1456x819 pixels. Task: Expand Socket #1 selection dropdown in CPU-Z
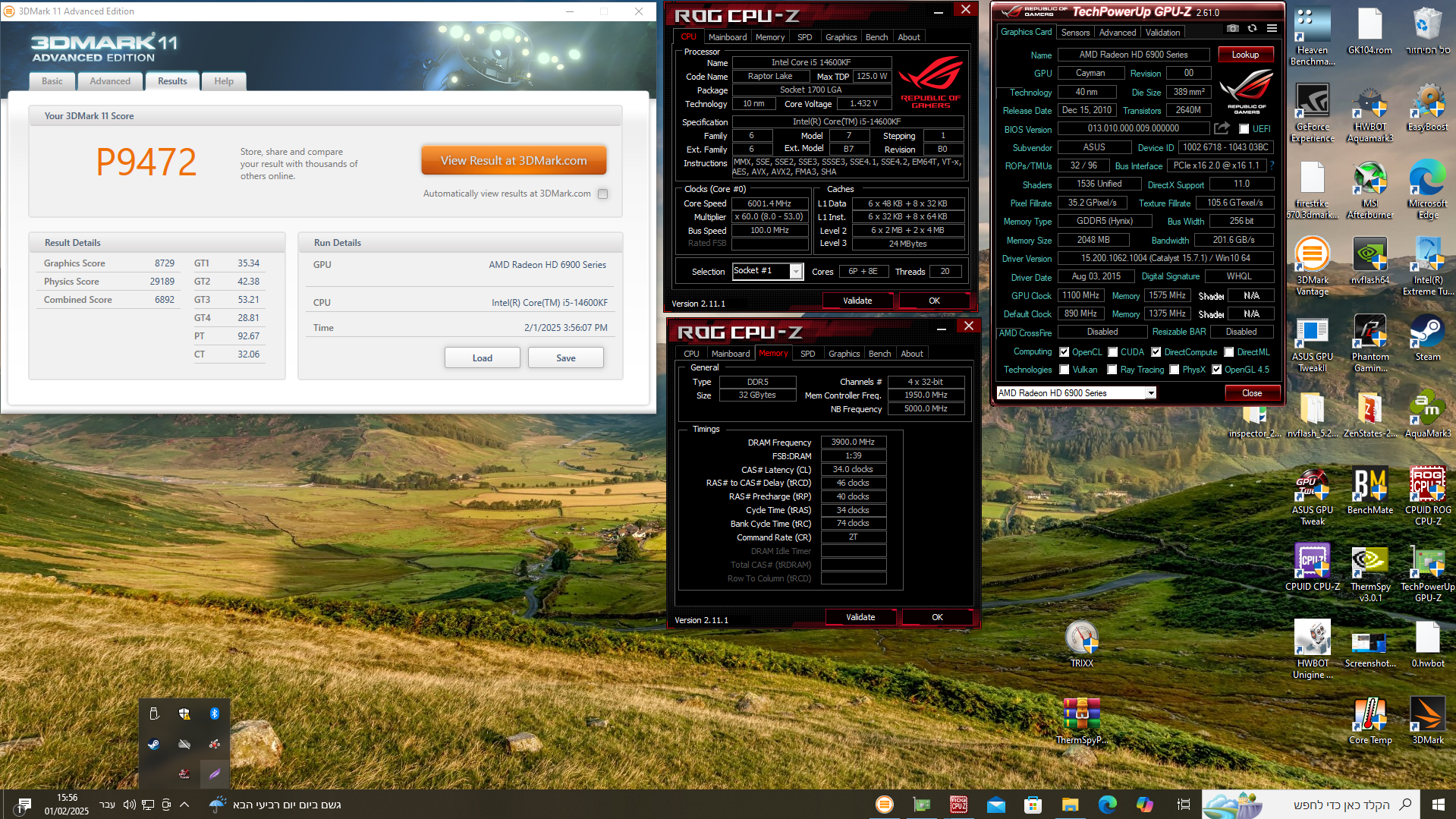click(x=796, y=272)
